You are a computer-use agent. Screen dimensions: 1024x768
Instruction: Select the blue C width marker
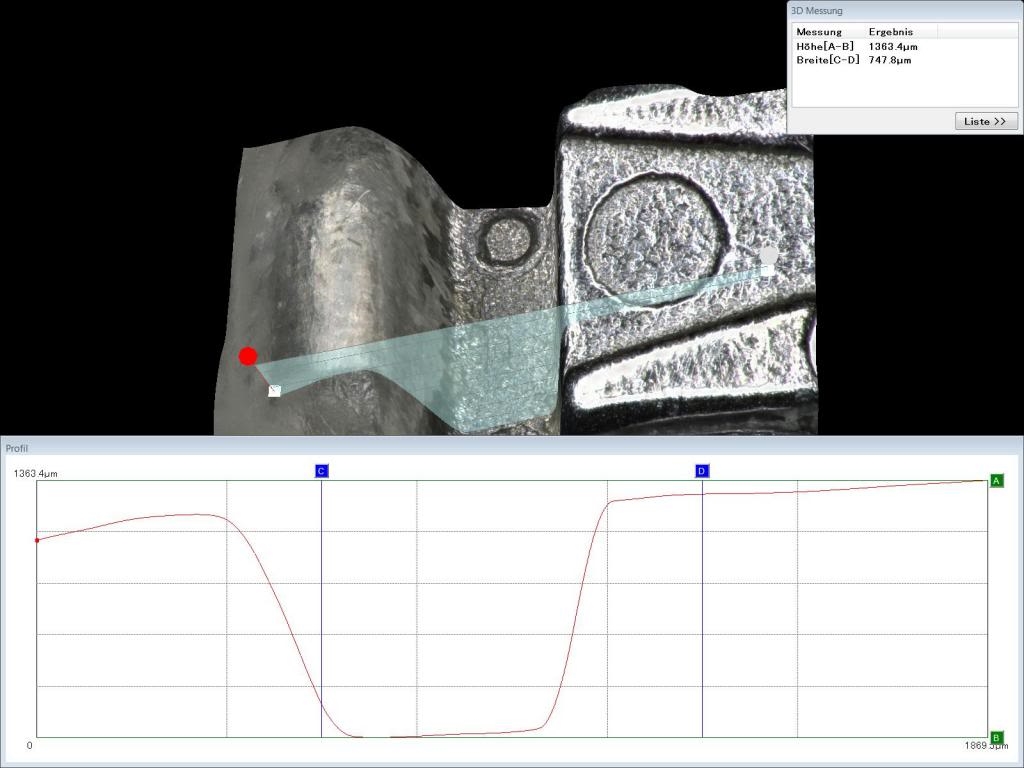321,471
